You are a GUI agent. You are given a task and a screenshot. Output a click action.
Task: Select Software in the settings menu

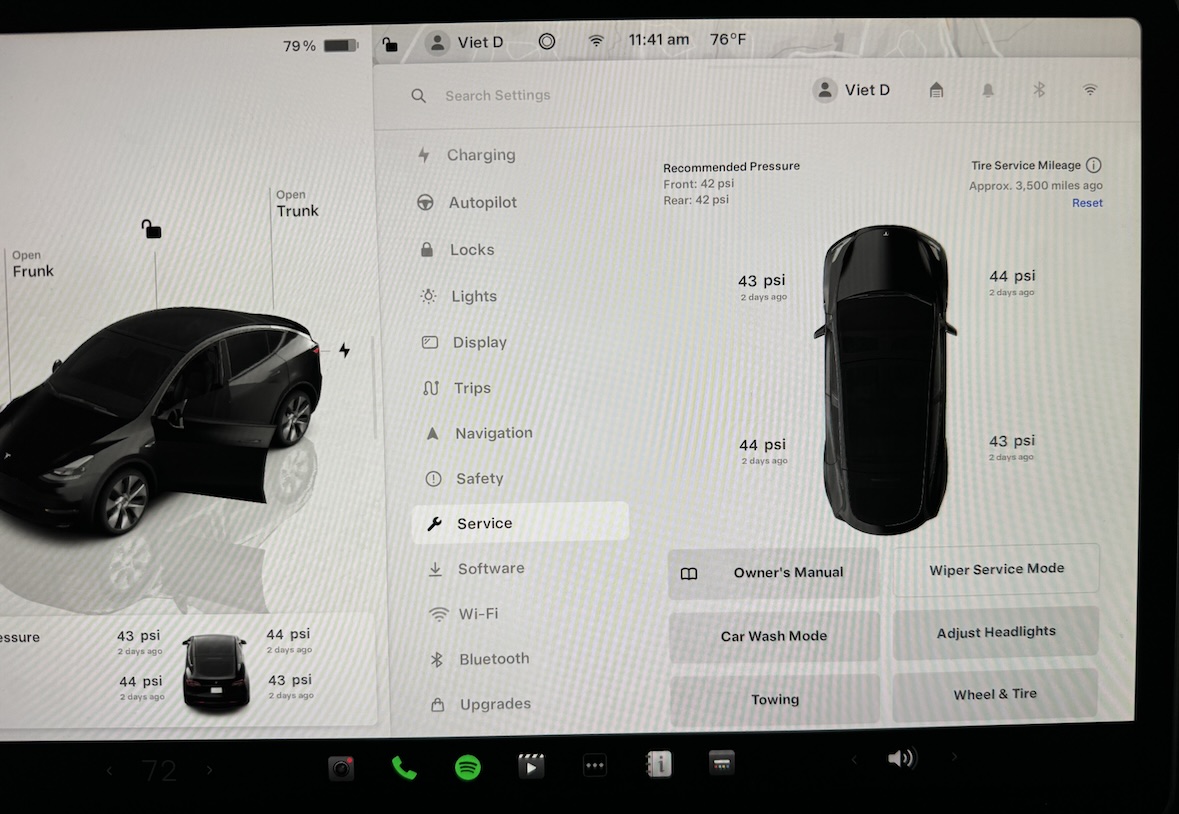click(490, 568)
